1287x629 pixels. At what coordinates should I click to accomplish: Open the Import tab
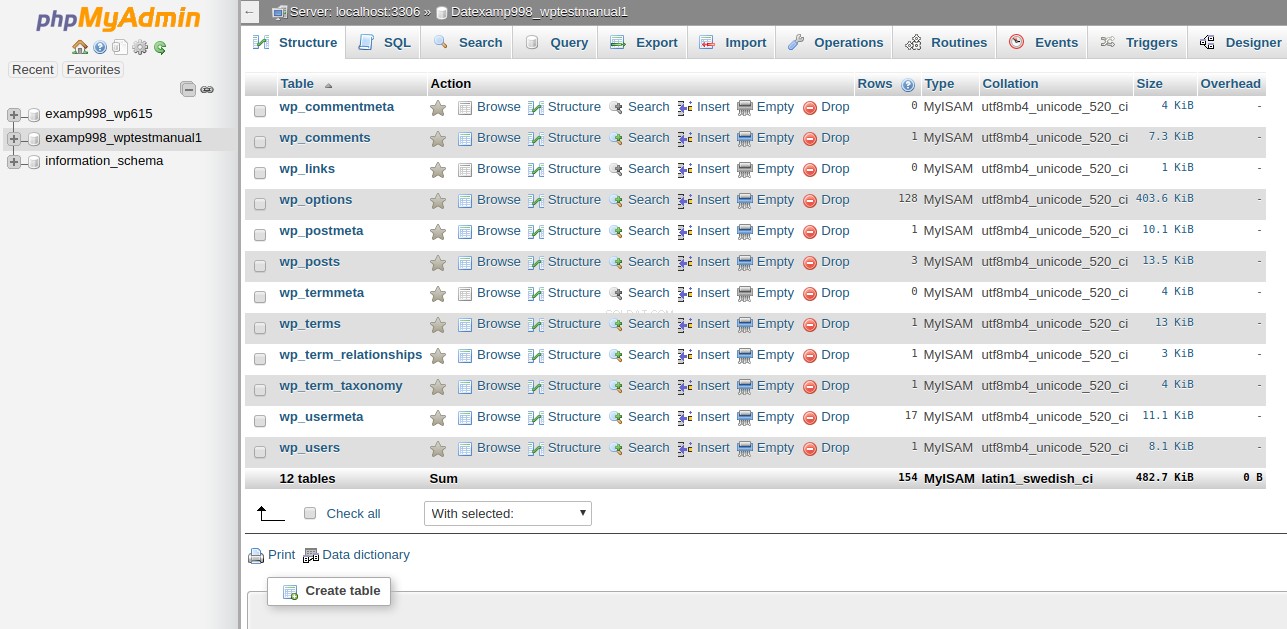pyautogui.click(x=732, y=43)
